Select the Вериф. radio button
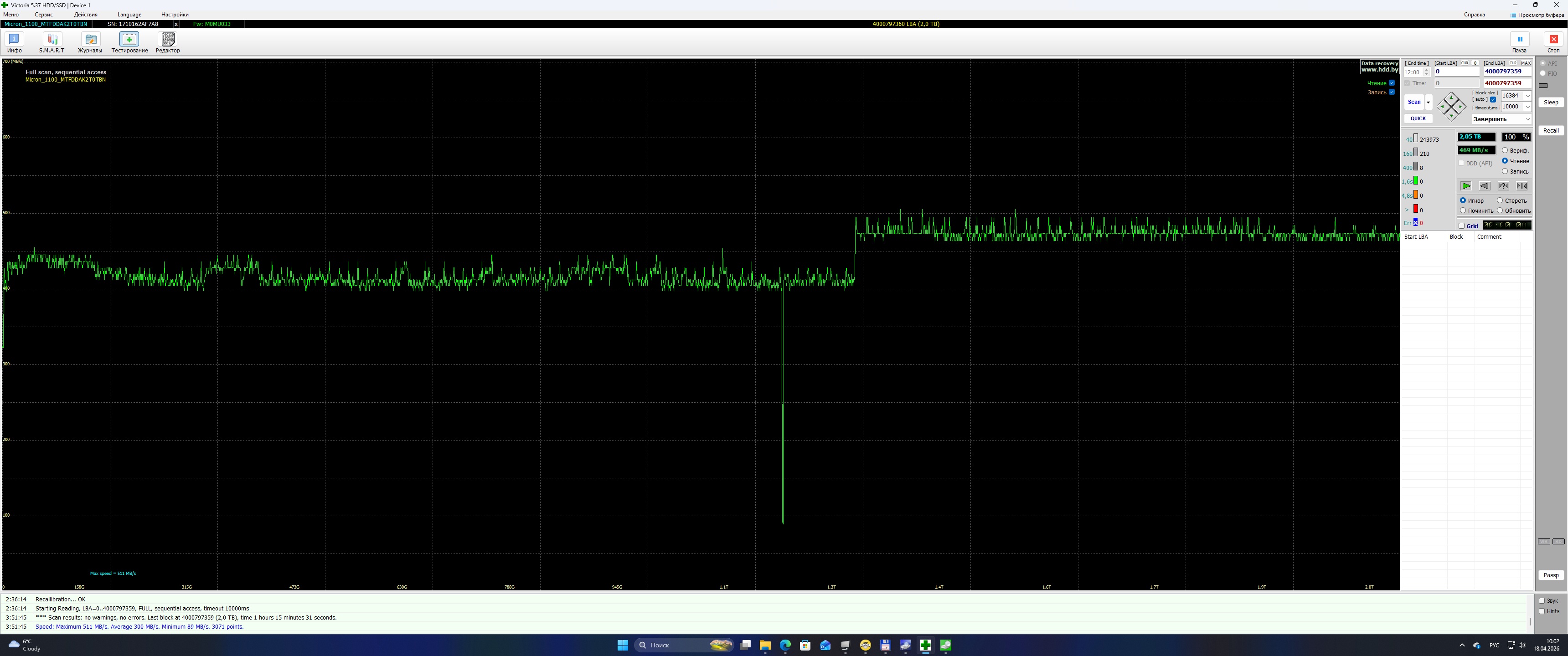The width and height of the screenshot is (1568, 656). 1505,150
